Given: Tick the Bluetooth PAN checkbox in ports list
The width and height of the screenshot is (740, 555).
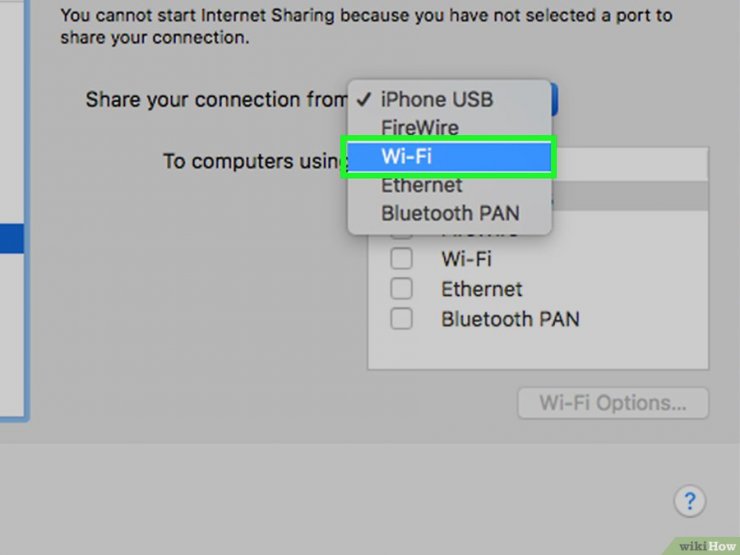Looking at the screenshot, I should tap(401, 319).
